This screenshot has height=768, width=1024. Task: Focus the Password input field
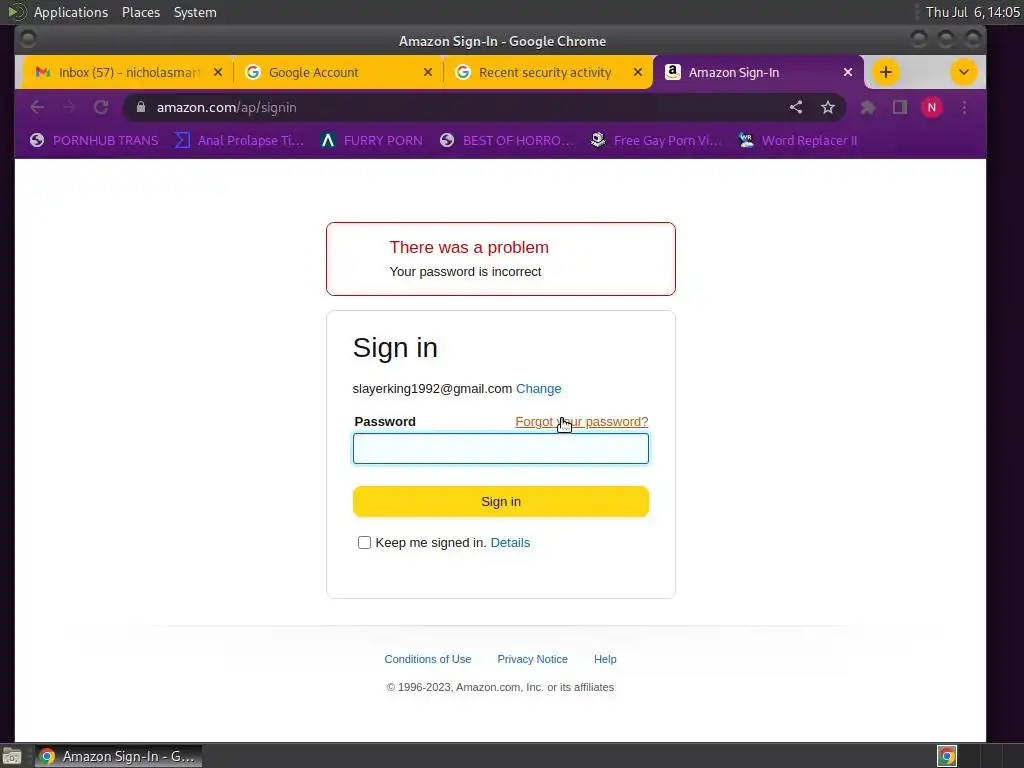(x=501, y=449)
